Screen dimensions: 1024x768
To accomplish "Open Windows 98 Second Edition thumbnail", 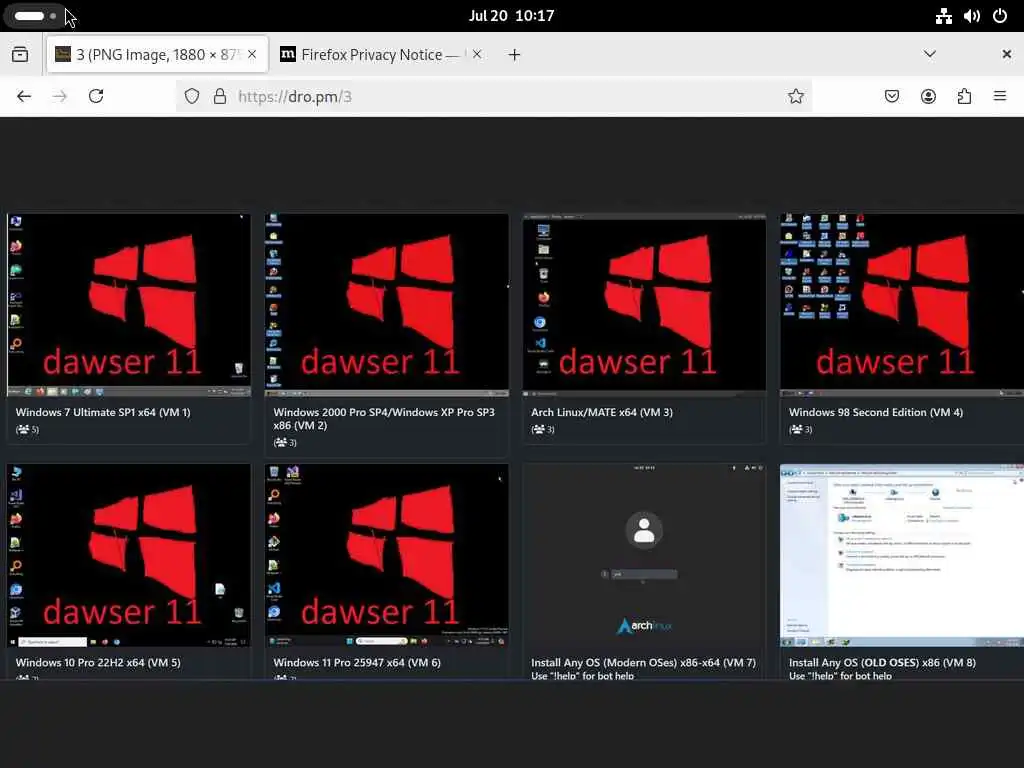I will pyautogui.click(x=902, y=305).
